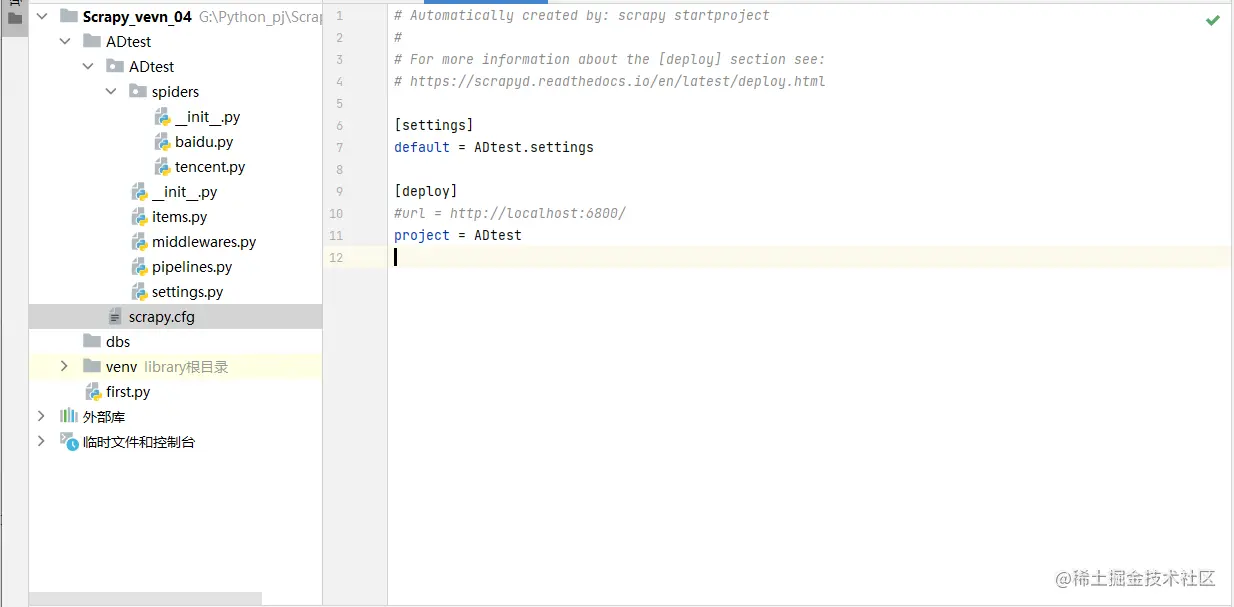Click the scratches and consoles icon
The width and height of the screenshot is (1234, 607).
[x=69, y=441]
